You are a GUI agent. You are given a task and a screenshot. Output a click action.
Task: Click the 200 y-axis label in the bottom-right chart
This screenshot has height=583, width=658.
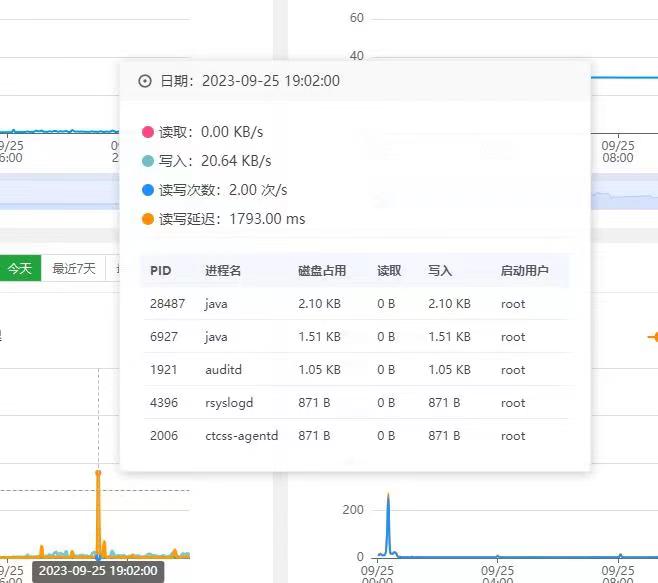point(353,510)
